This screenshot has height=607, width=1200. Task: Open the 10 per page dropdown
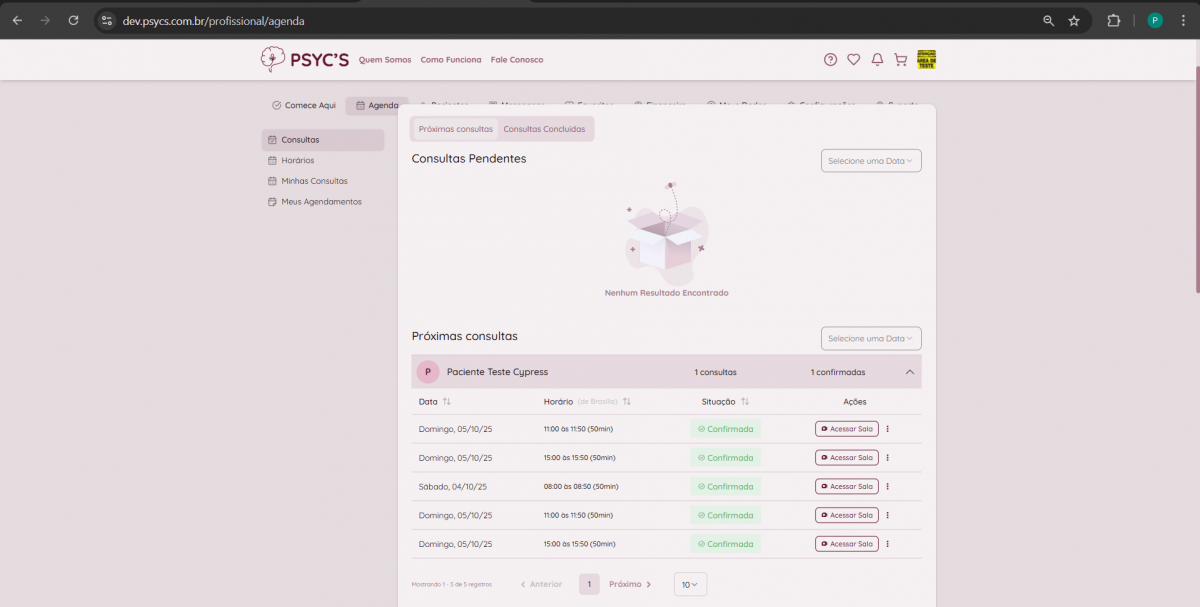[690, 584]
